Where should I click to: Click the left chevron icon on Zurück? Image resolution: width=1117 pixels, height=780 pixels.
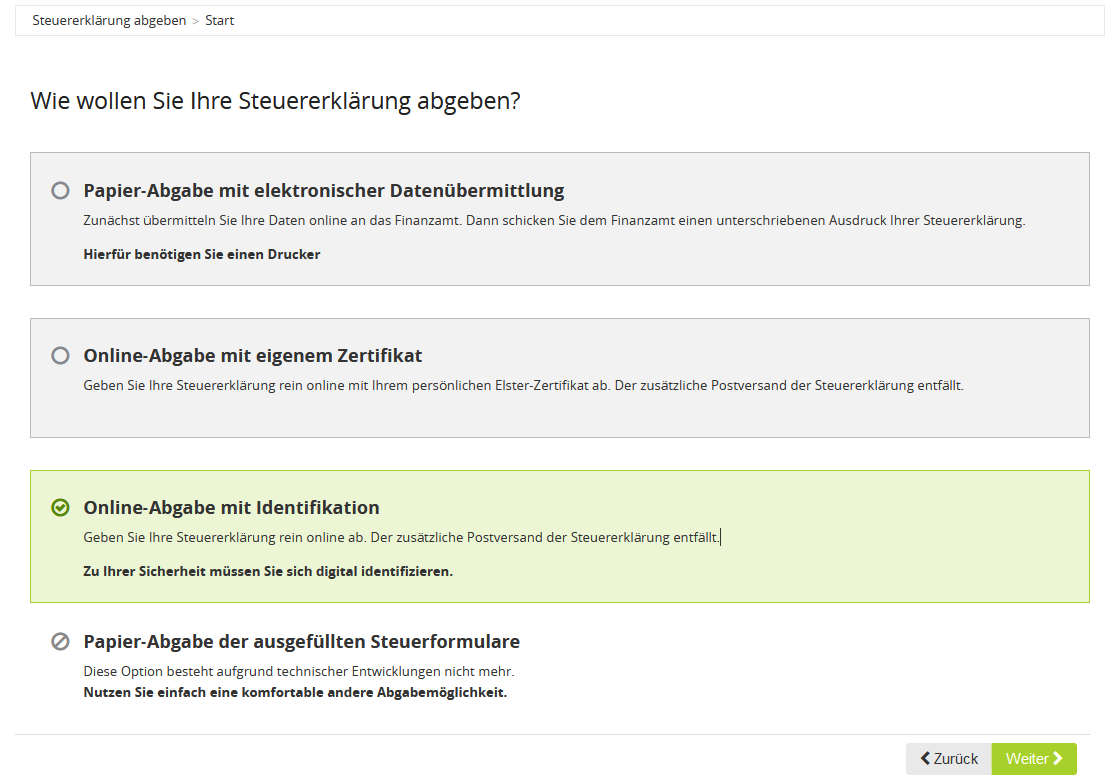click(x=925, y=759)
